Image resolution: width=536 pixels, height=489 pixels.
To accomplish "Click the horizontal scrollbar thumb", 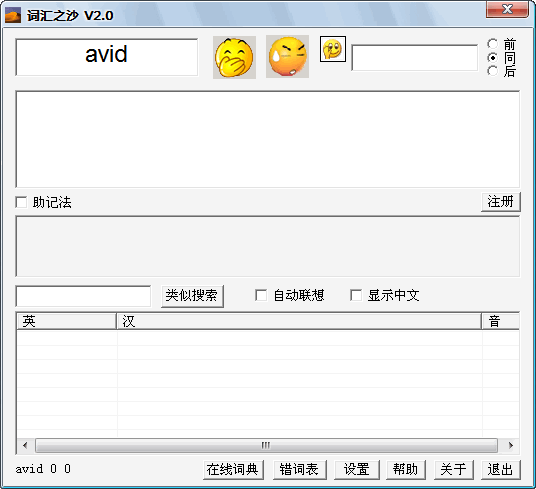I will [266, 445].
